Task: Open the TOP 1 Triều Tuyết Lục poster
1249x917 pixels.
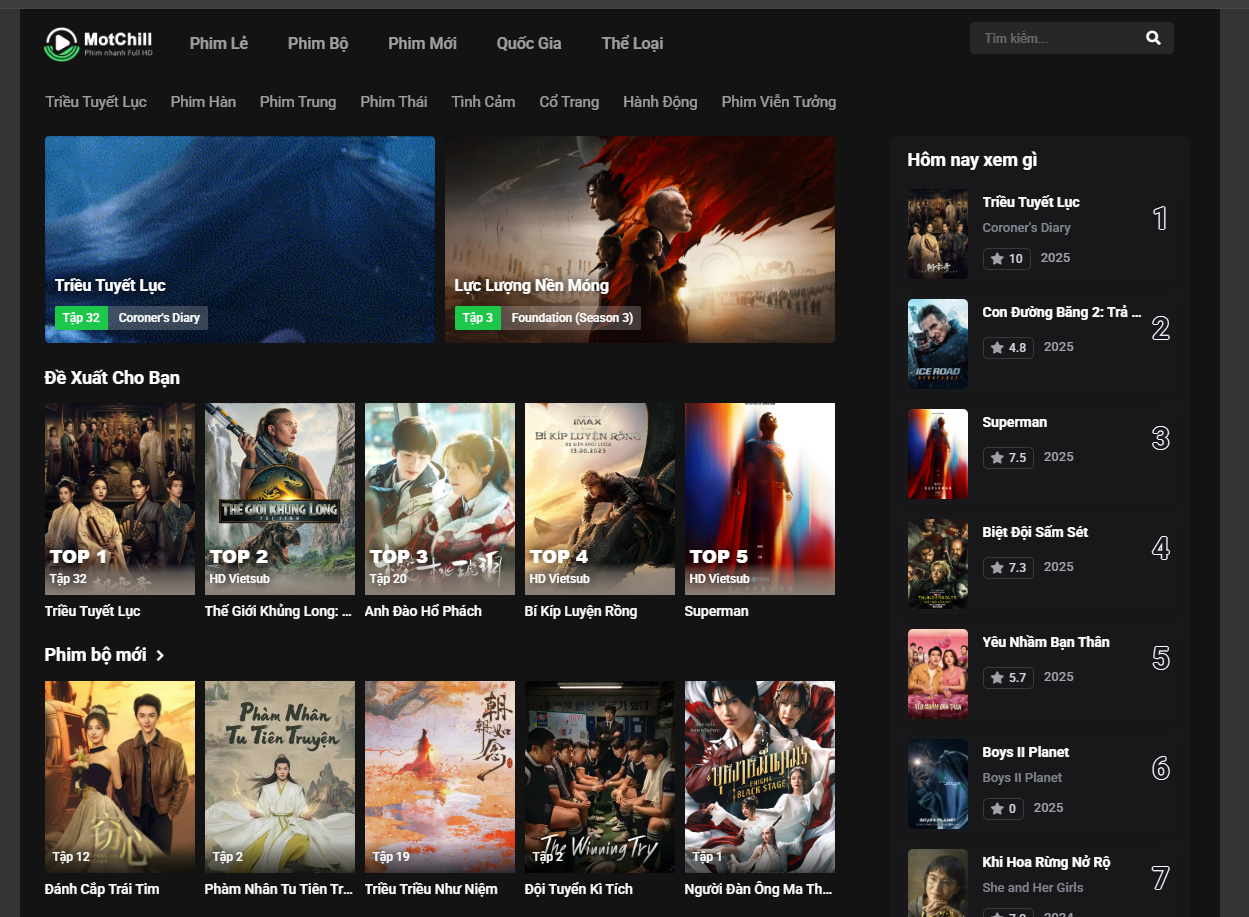Action: pos(120,499)
